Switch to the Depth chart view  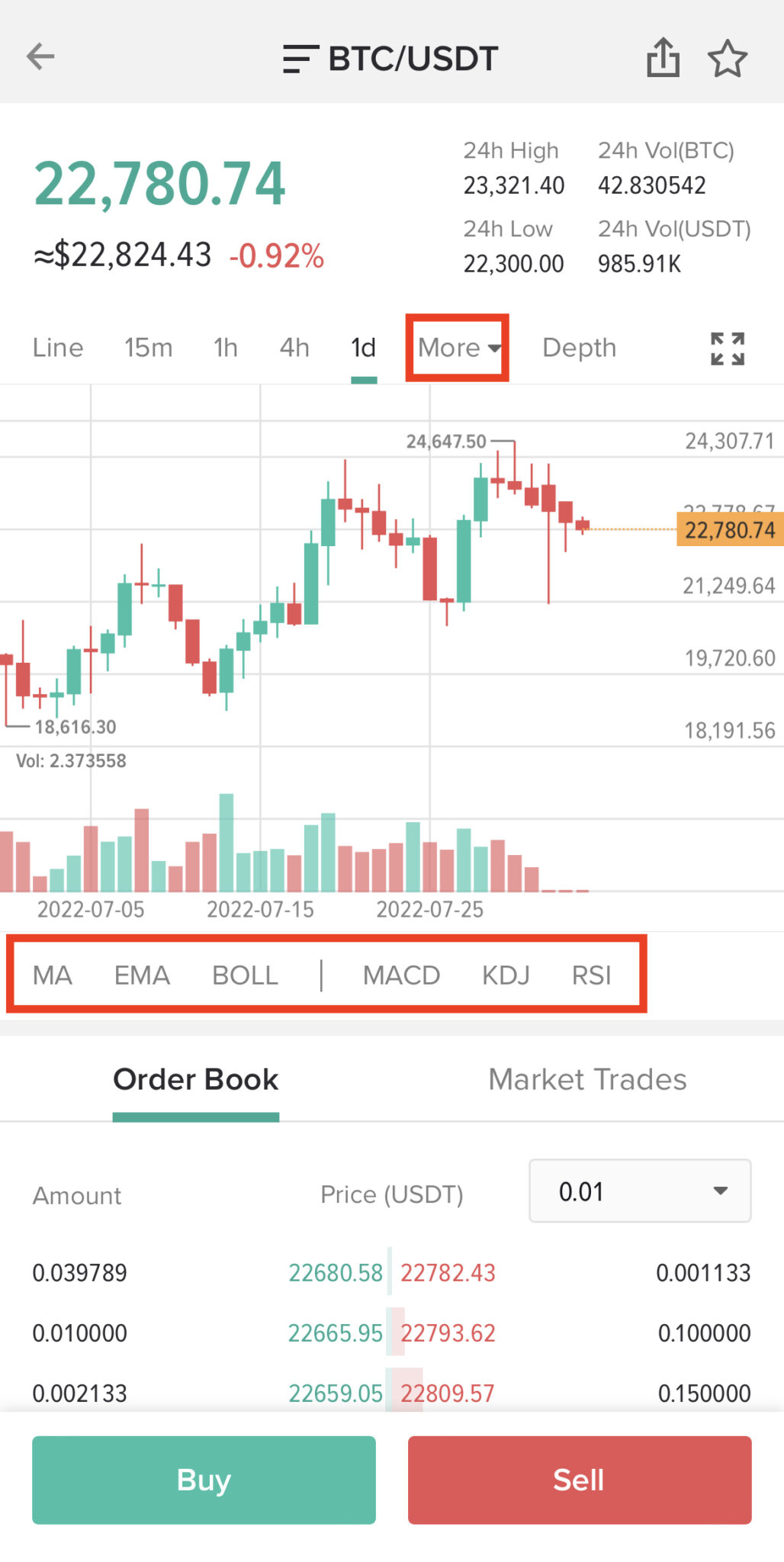(x=579, y=348)
